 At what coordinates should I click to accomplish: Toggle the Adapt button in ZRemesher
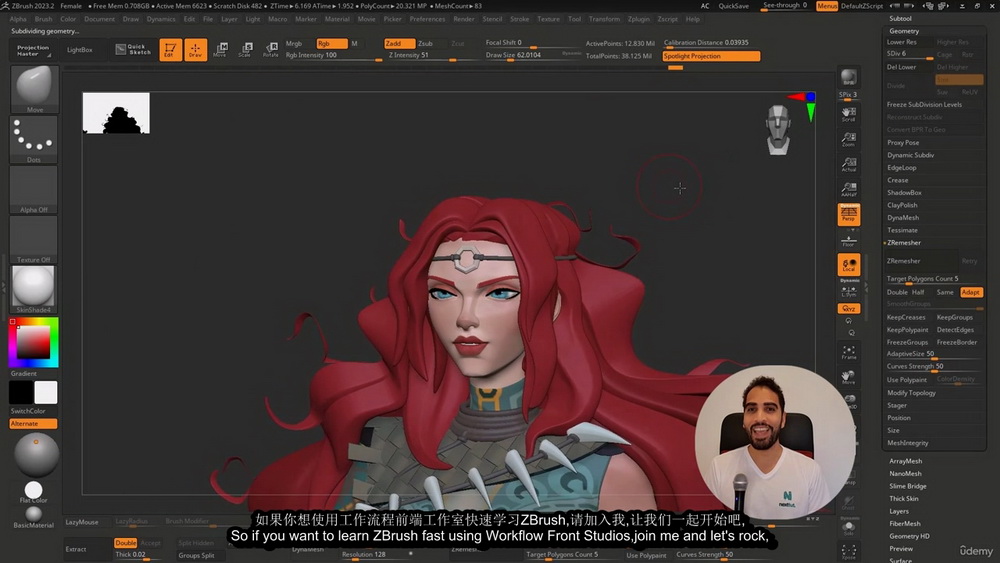click(x=971, y=292)
